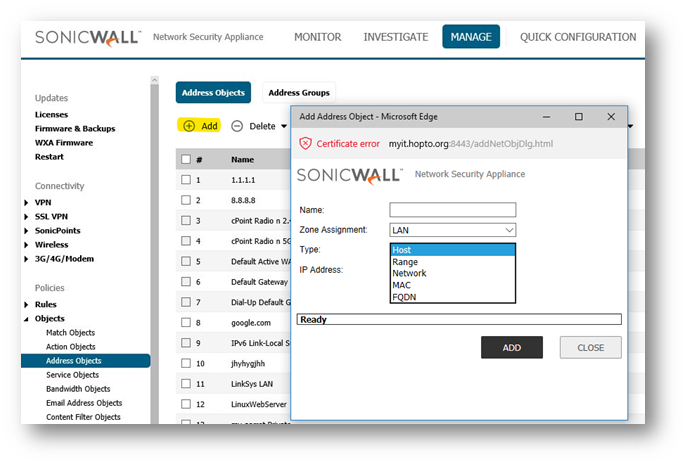
Task: Choose FQDN in Type list
Action: [x=453, y=297]
